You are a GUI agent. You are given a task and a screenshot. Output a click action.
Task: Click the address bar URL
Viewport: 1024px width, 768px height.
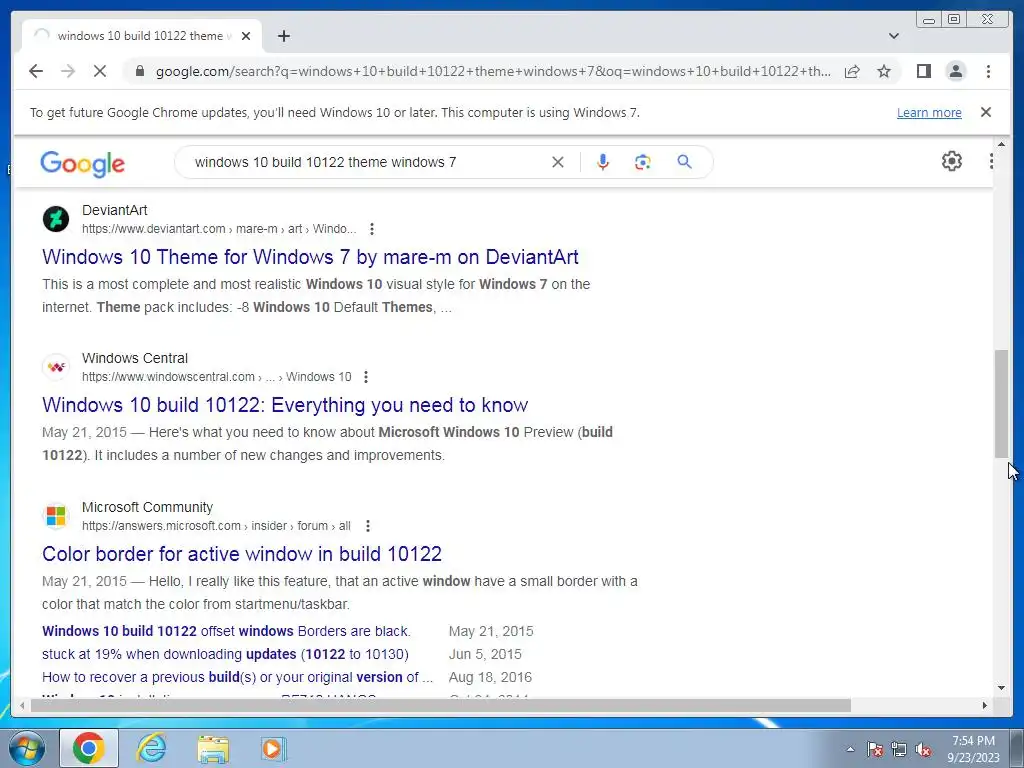coord(493,71)
